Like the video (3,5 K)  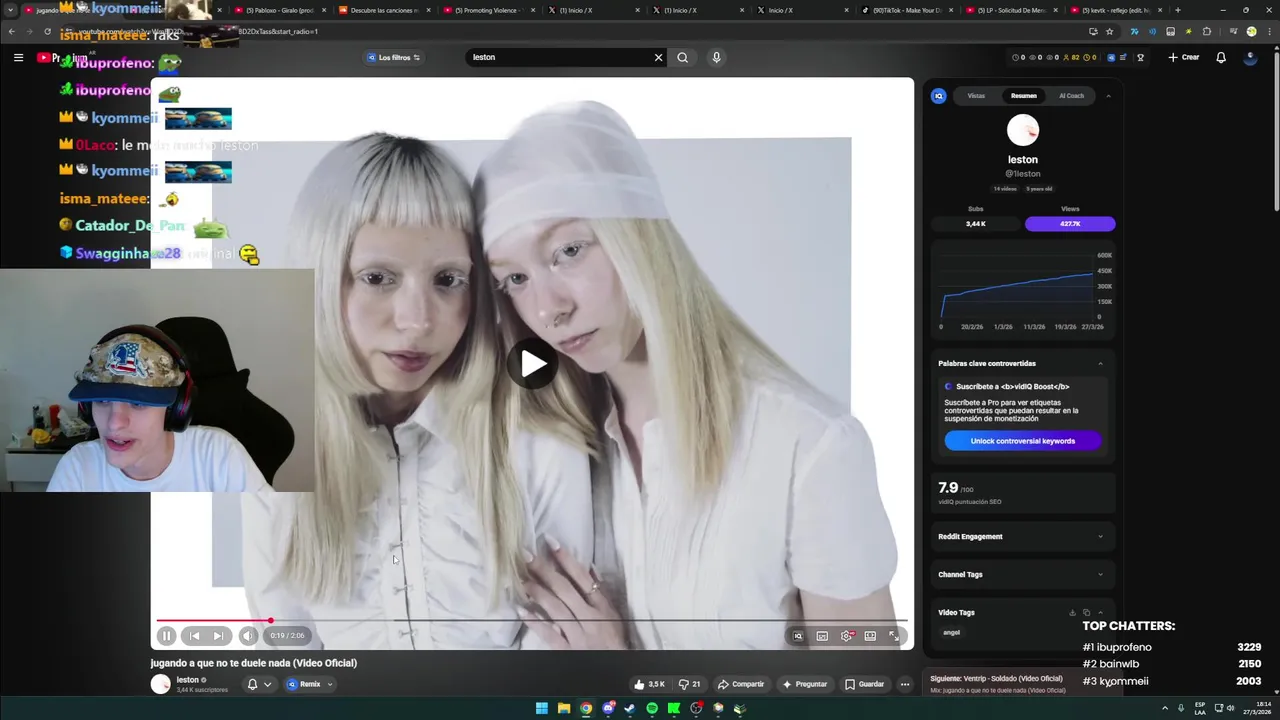(x=649, y=684)
